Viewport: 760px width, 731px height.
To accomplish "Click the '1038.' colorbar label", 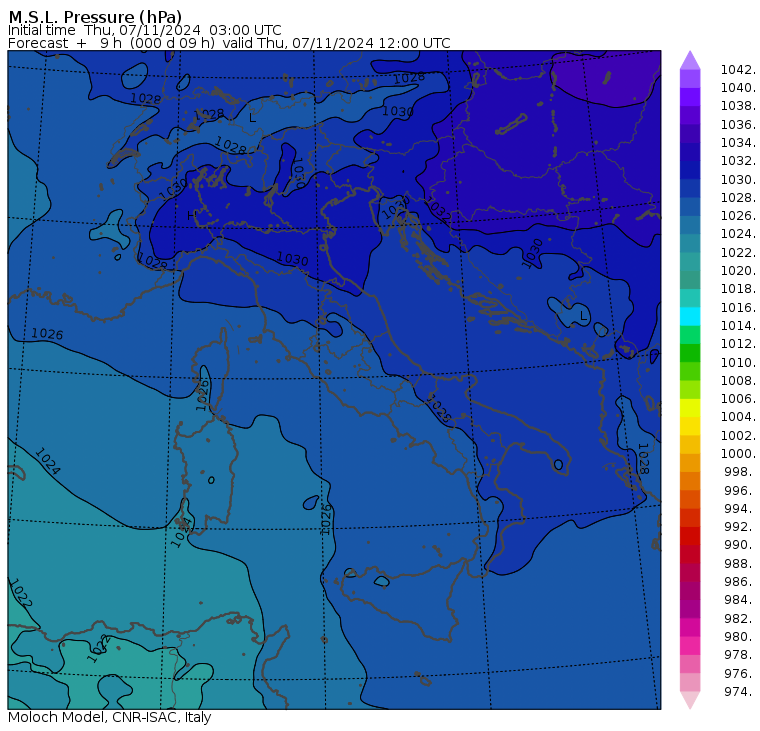I will click(x=738, y=106).
